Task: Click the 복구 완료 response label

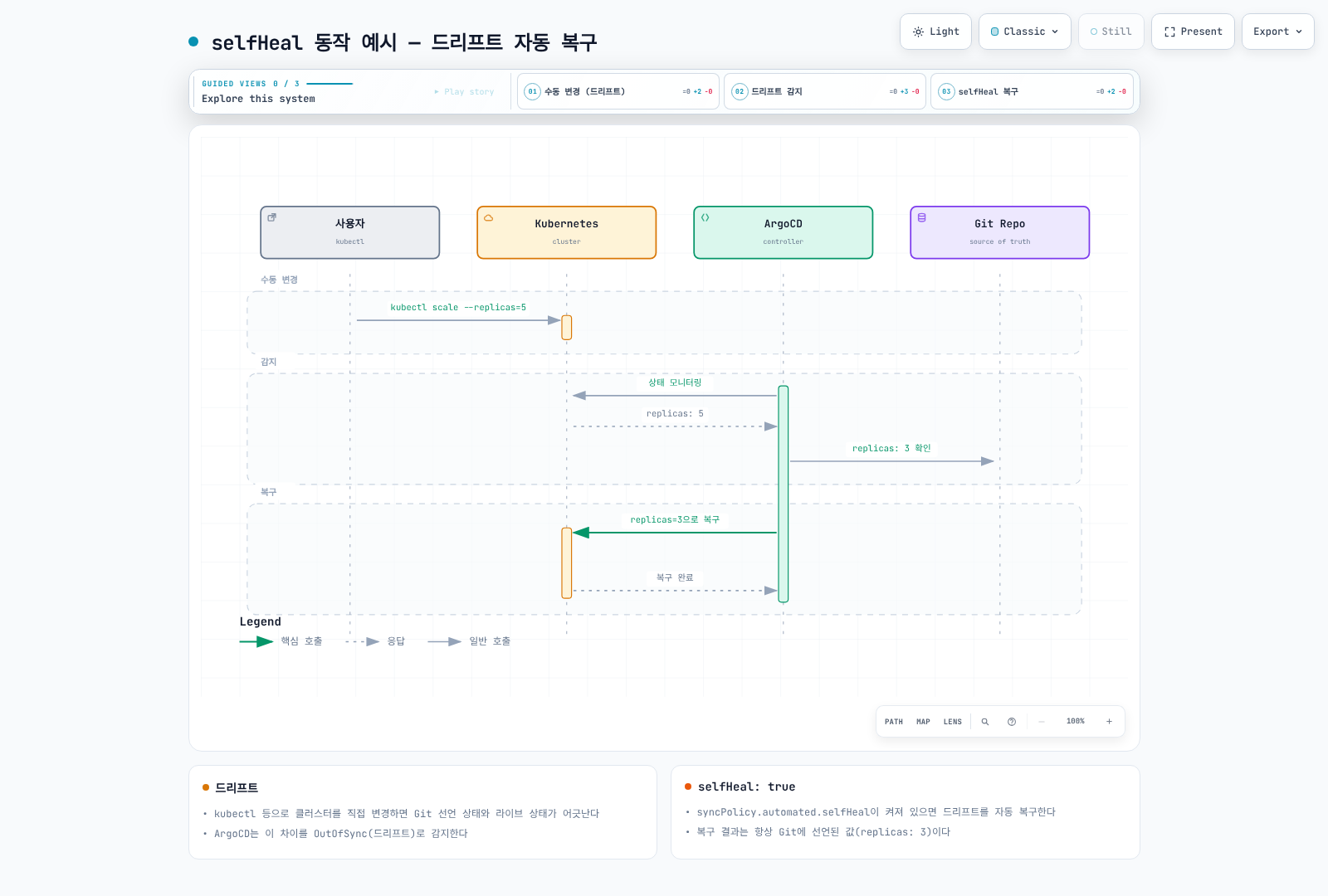Action: pyautogui.click(x=675, y=577)
